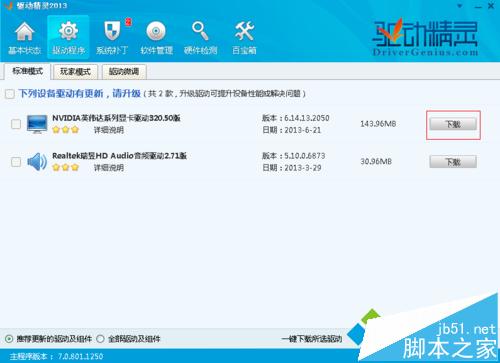
Task: Click the 主程序版本 7.0.801.1250 status text
Action: 56,356
